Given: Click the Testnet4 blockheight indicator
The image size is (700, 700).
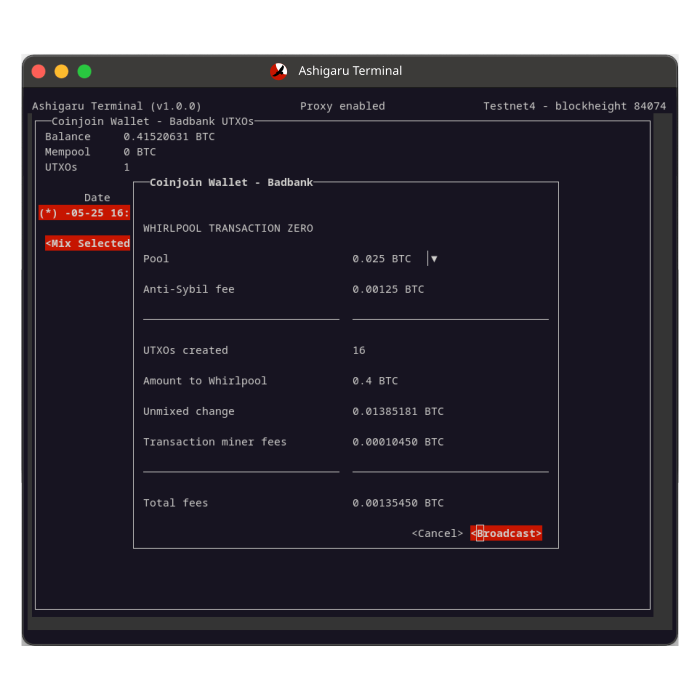Looking at the screenshot, I should click(x=574, y=106).
